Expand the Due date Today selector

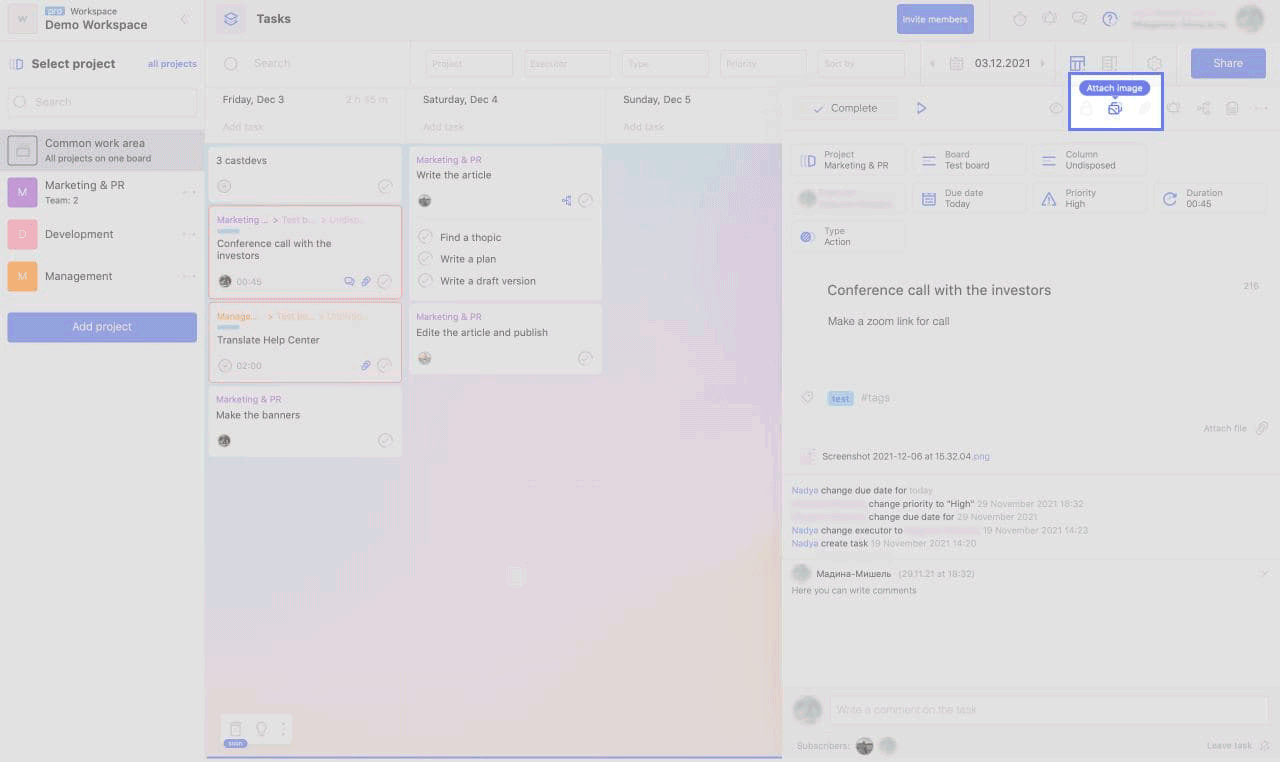pyautogui.click(x=968, y=198)
